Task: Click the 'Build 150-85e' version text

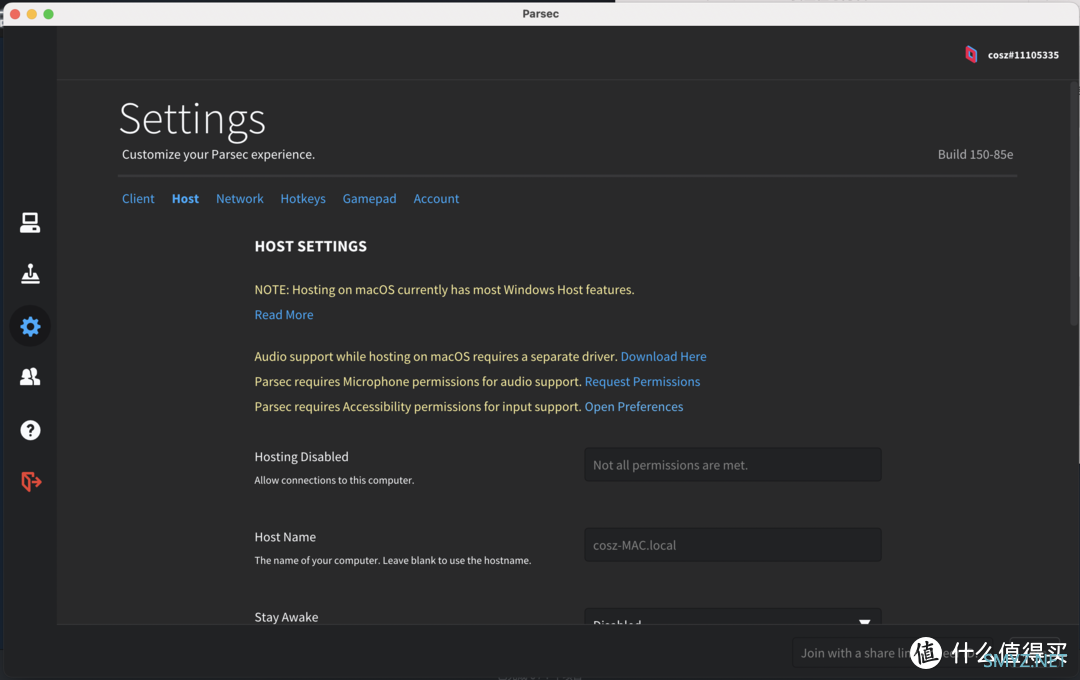Action: point(975,154)
